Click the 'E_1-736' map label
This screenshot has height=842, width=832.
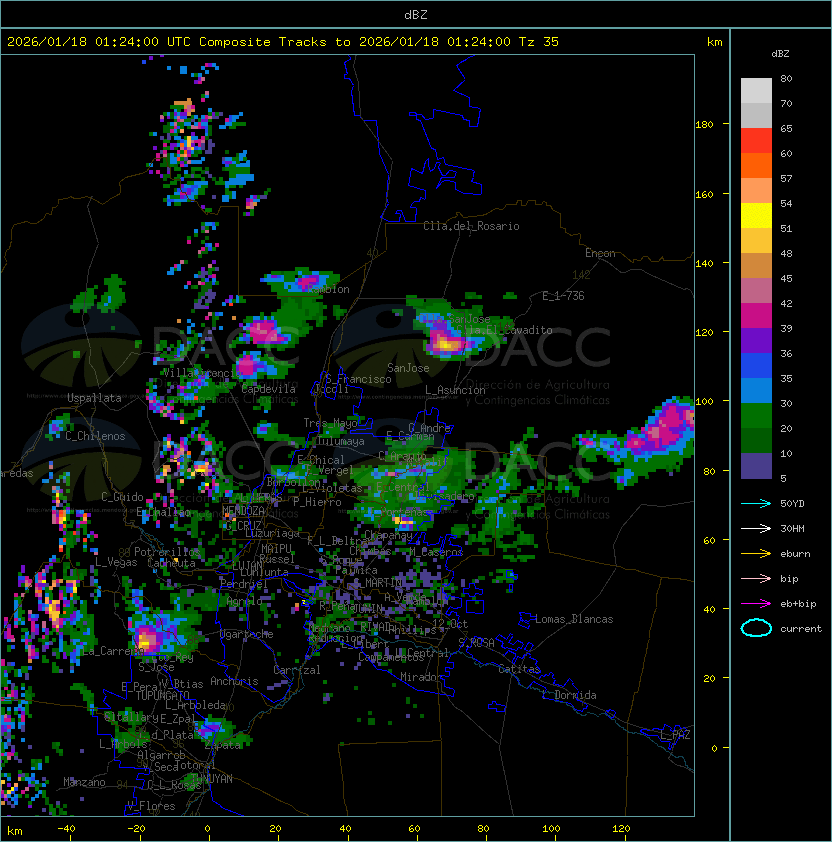(563, 295)
